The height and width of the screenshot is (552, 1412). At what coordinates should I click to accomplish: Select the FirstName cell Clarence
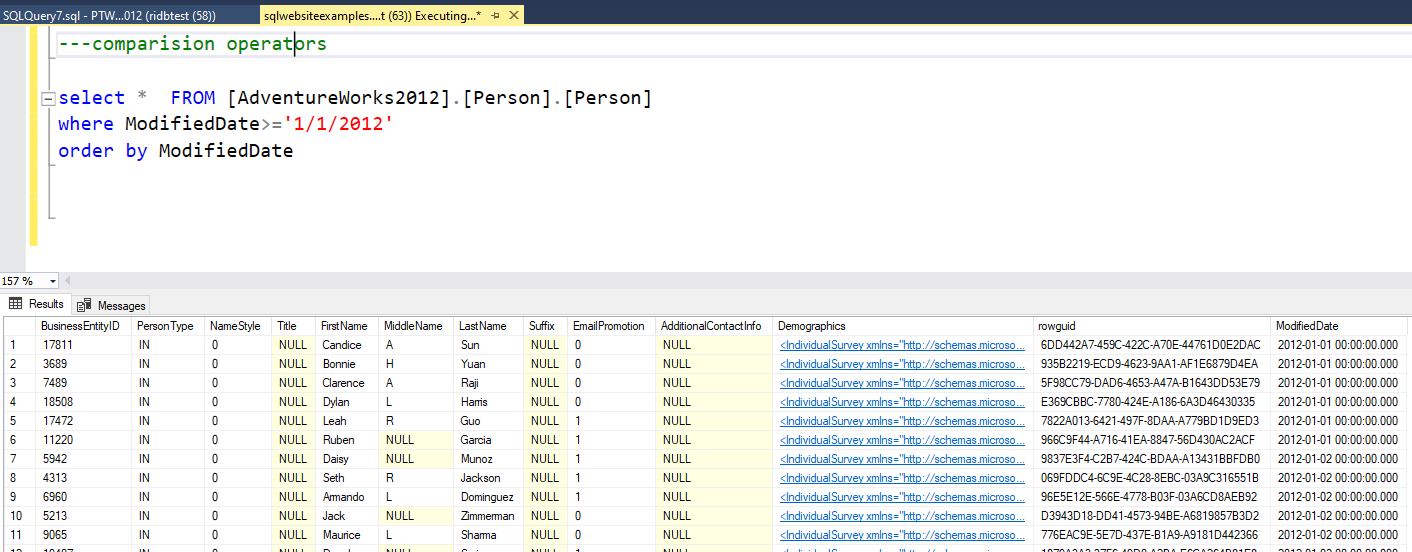pyautogui.click(x=347, y=383)
